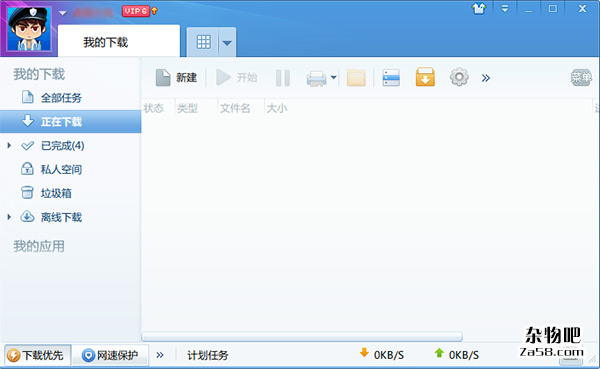600x369 pixels.
Task: Select 离线下载 in sidebar
Action: pos(61,217)
